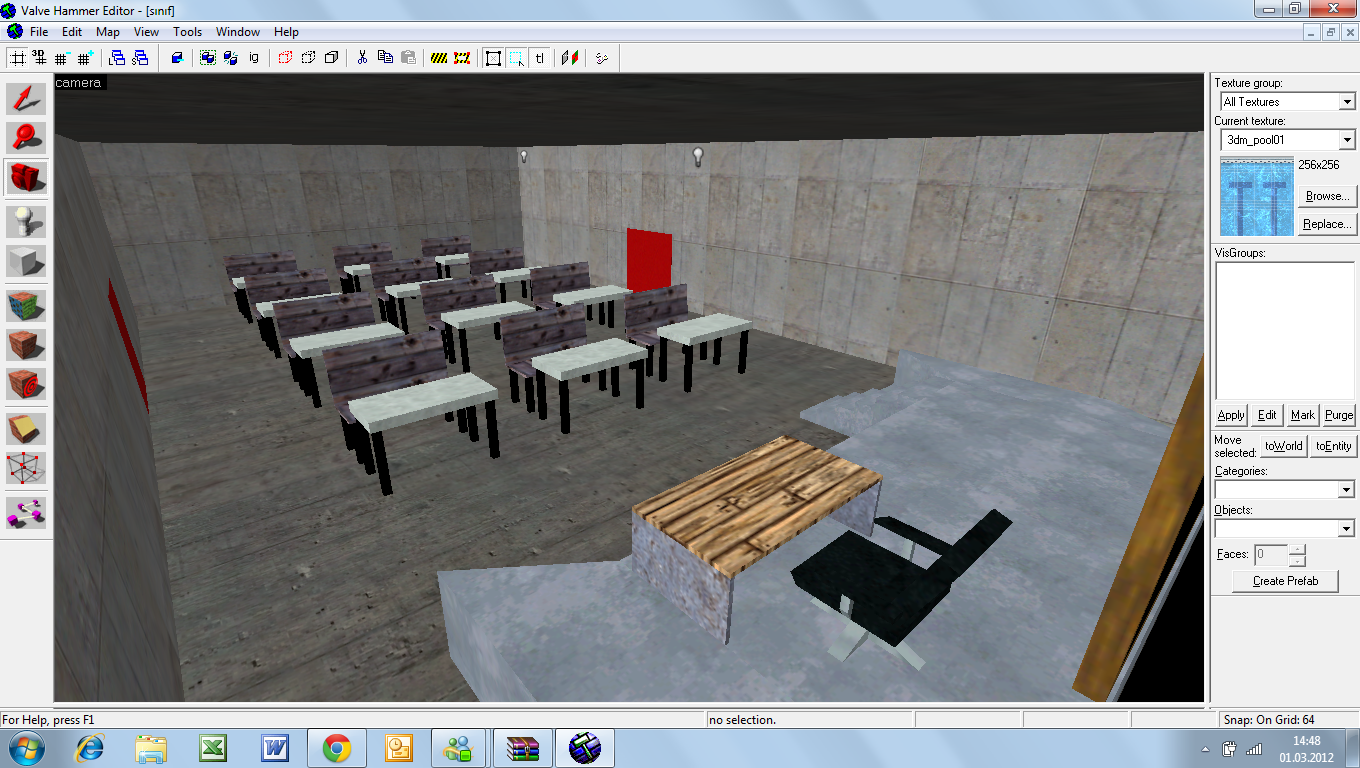Choose the Block creation tool
The width and height of the screenshot is (1360, 768).
tap(26, 261)
